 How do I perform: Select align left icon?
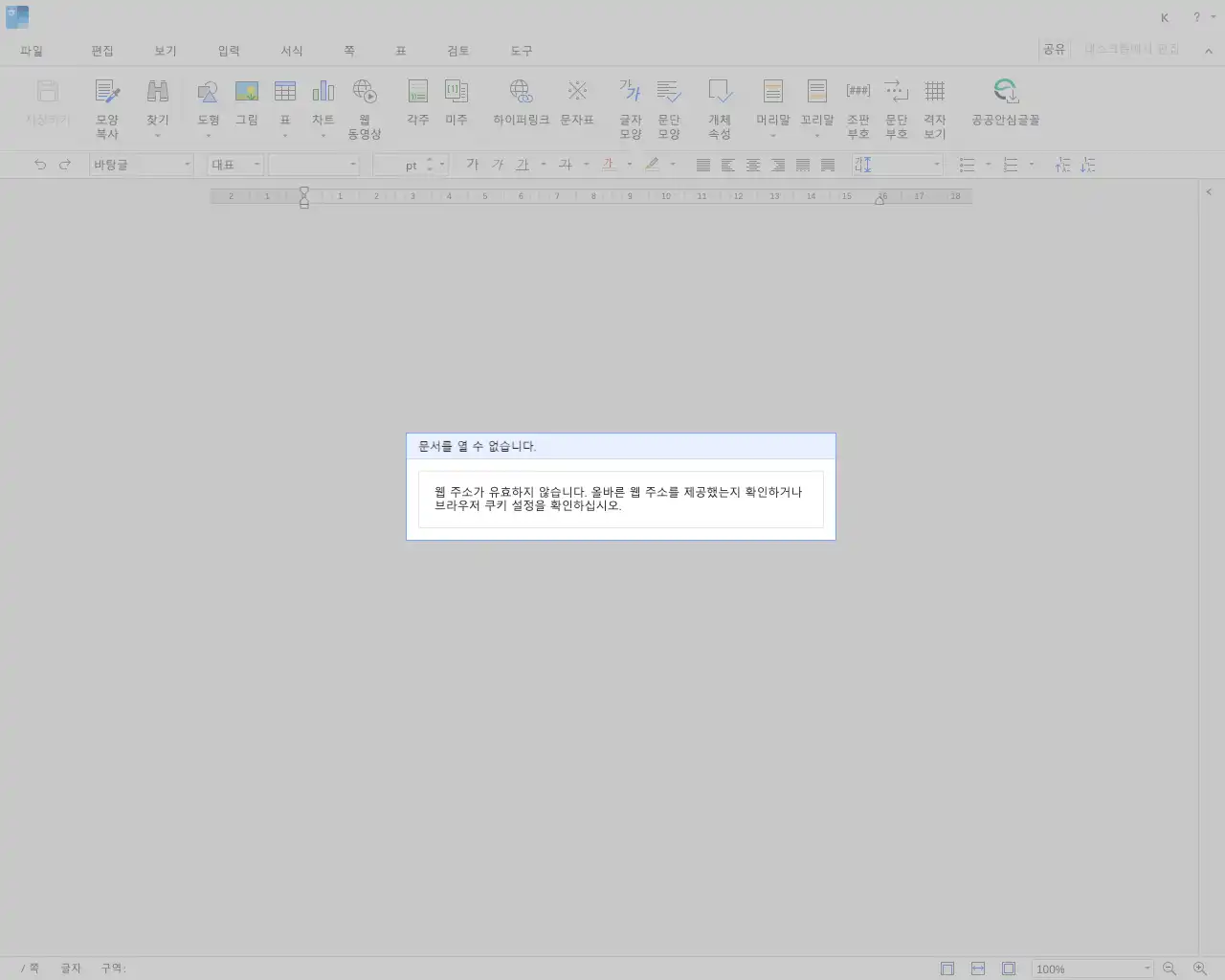point(728,166)
